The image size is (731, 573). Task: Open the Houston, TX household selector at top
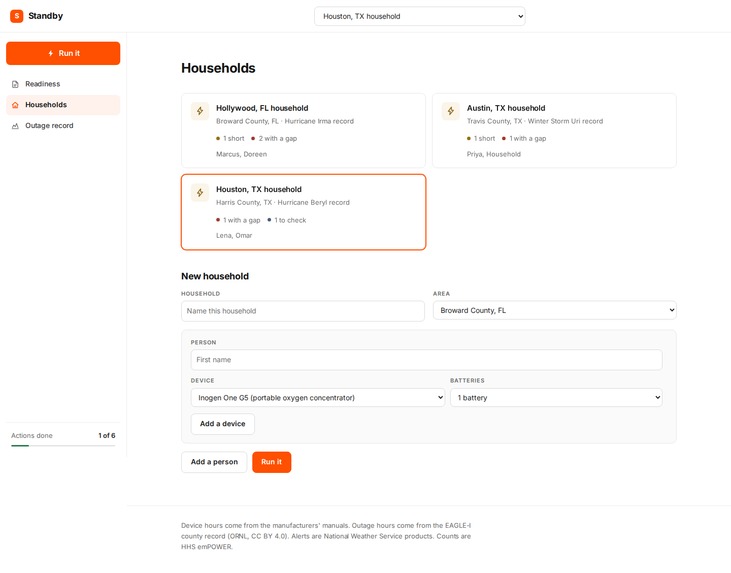pyautogui.click(x=420, y=16)
